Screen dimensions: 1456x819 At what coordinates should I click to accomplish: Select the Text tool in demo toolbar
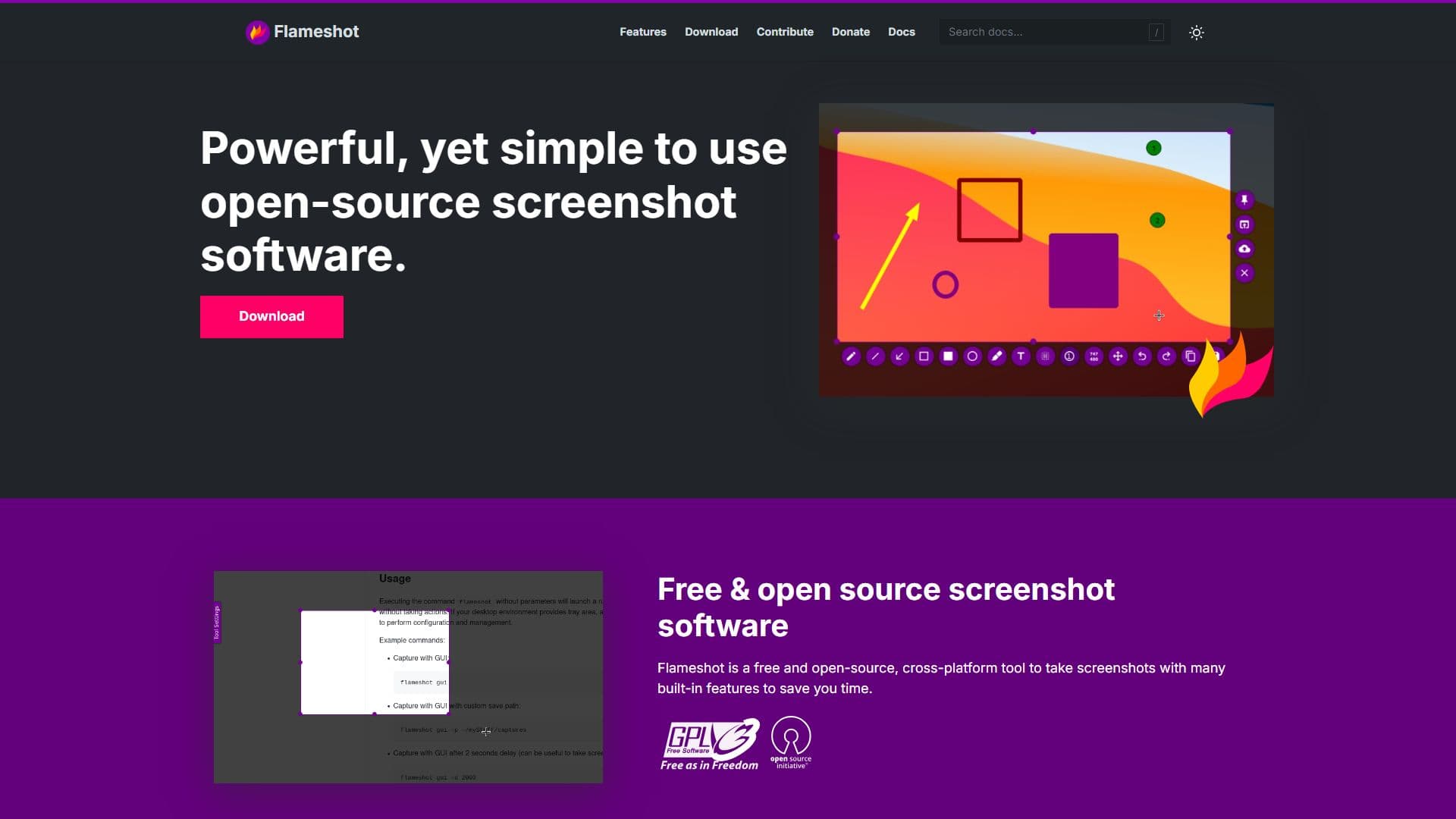[1021, 356]
